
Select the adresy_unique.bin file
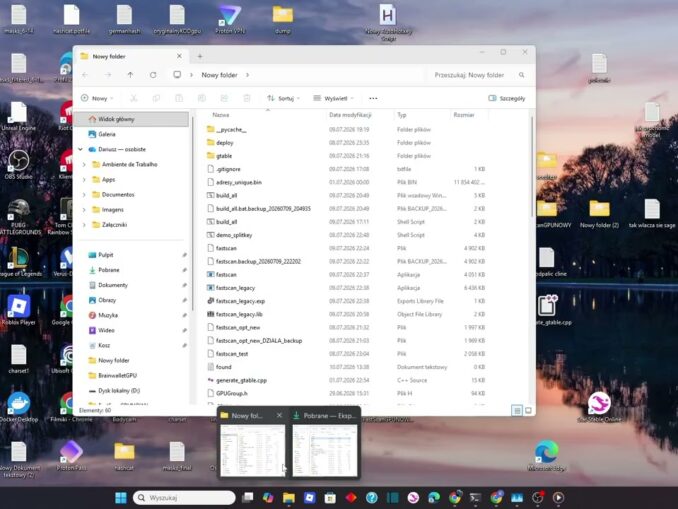[x=346, y=182]
